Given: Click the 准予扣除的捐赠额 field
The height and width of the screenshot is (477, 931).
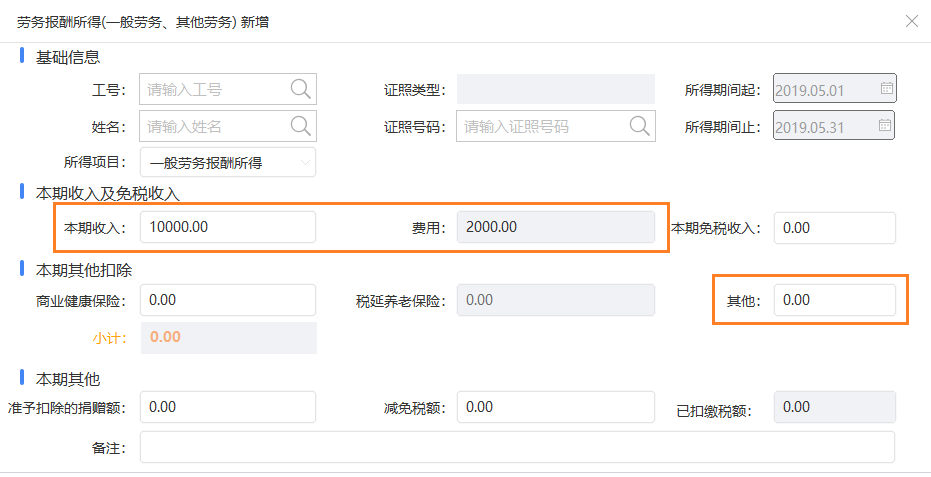Looking at the screenshot, I should pyautogui.click(x=228, y=407).
